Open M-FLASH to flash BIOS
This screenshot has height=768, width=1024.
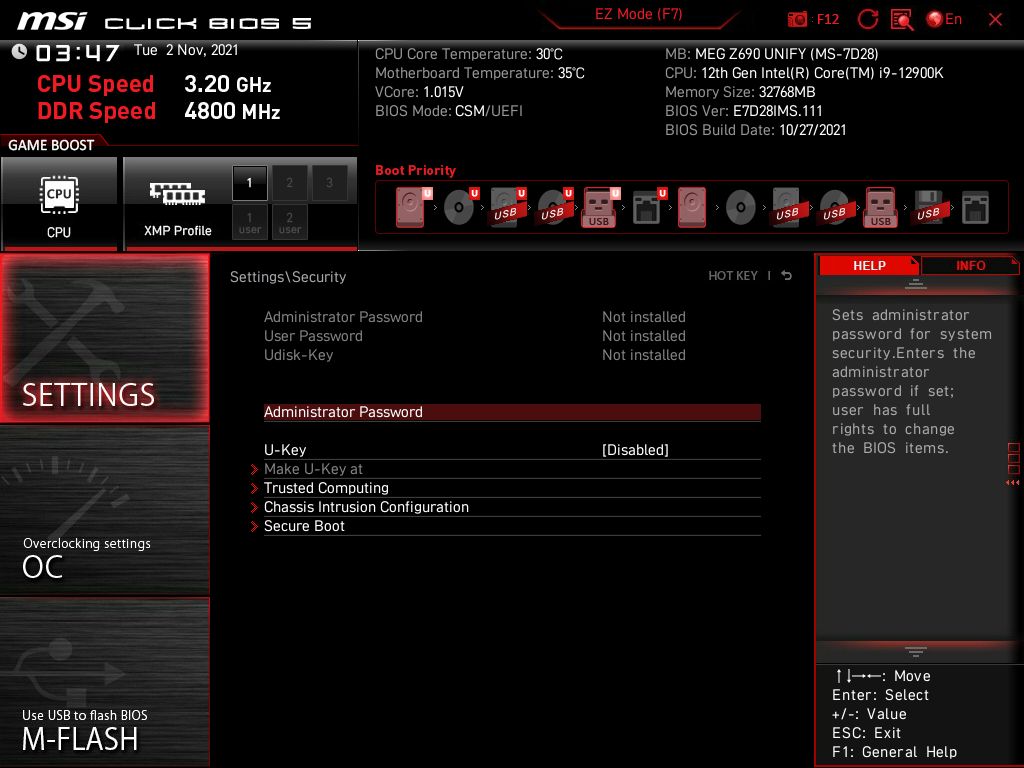point(104,682)
